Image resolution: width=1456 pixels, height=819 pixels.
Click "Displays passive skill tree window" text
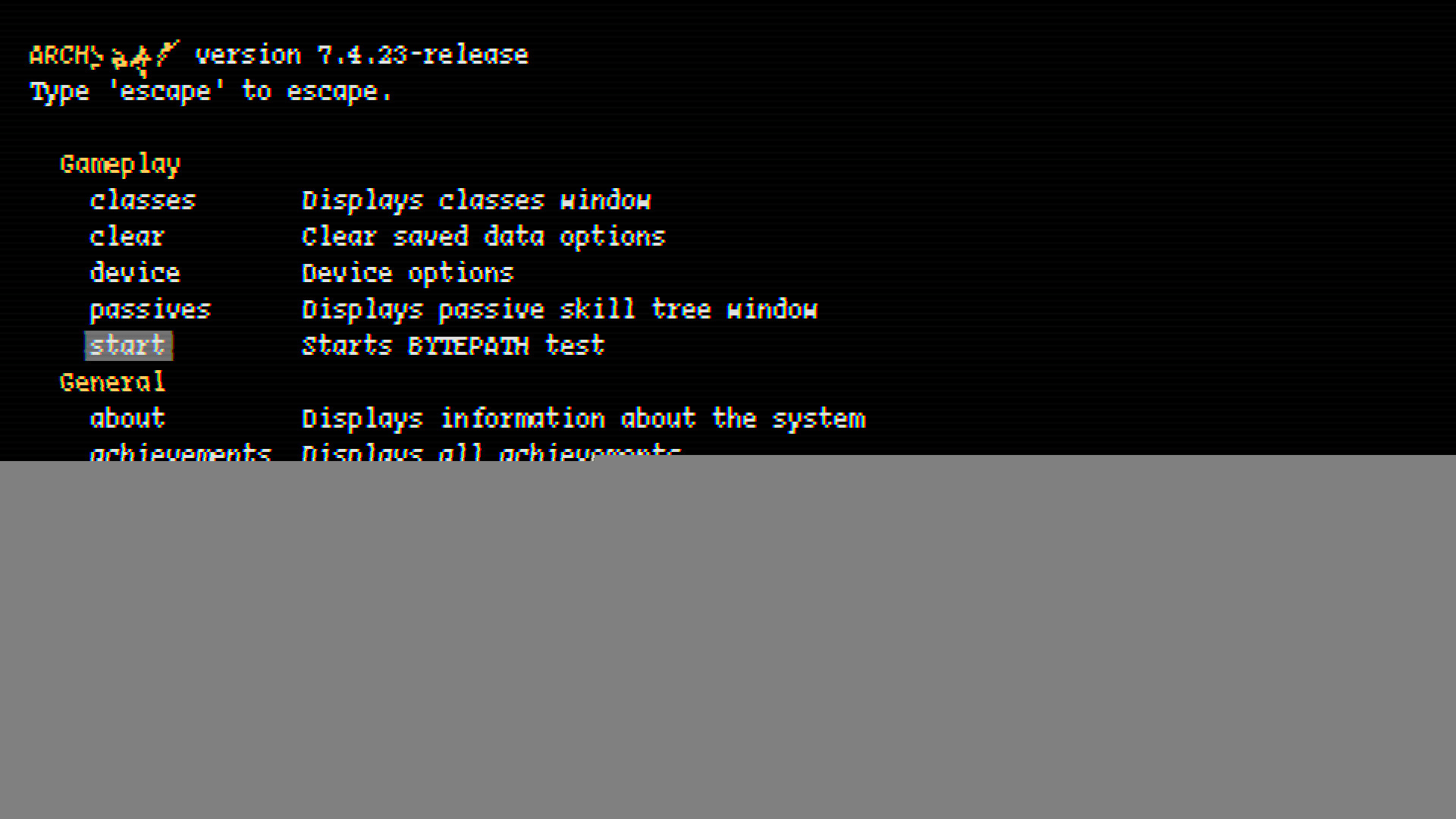560,309
